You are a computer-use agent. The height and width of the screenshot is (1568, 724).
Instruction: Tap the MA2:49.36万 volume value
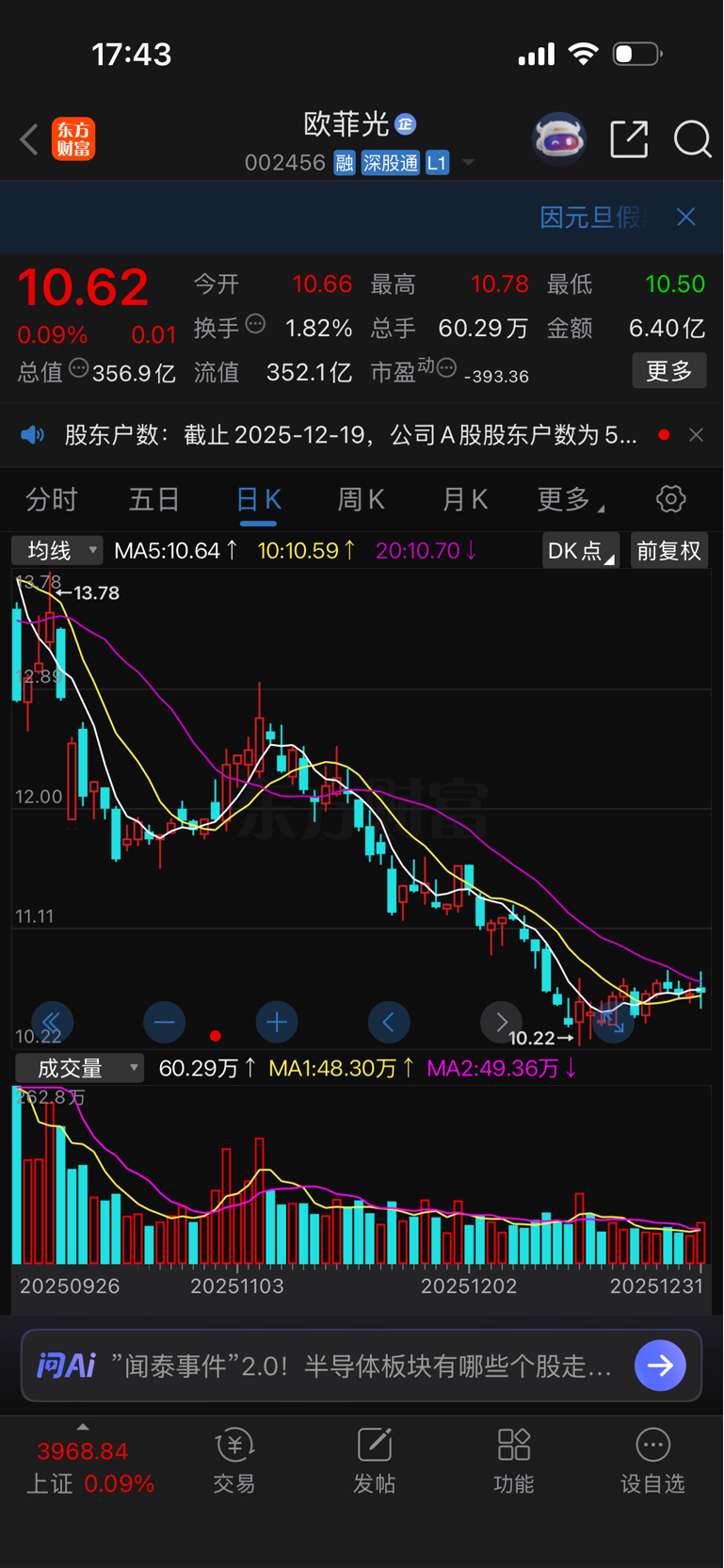pos(502,1068)
